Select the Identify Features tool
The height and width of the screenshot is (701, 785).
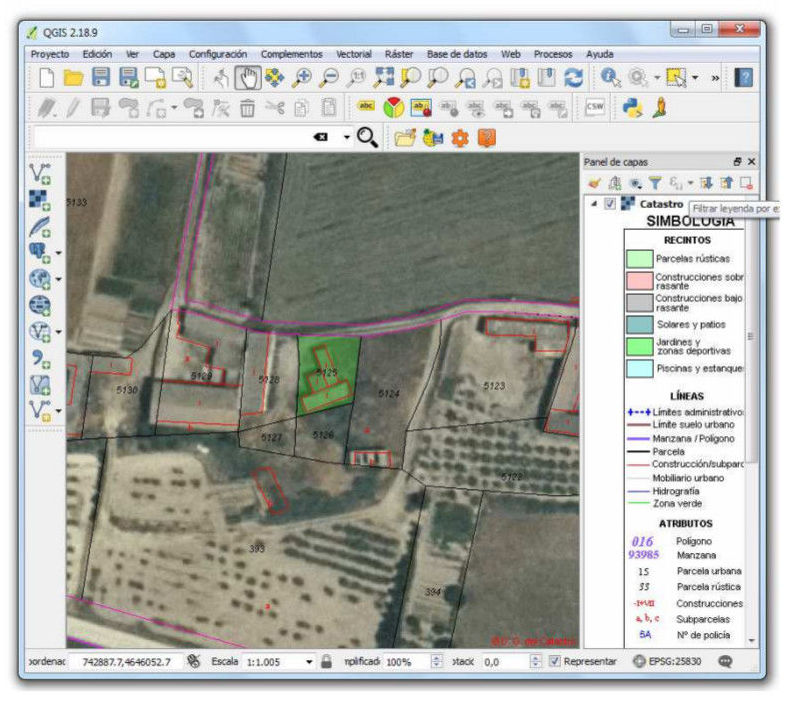(611, 78)
